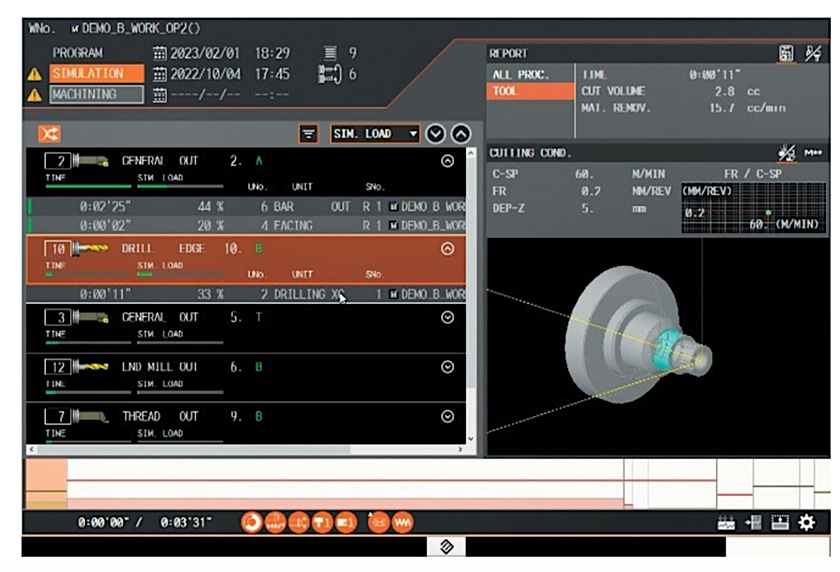
Task: Click the orange shuffle sort icon
Action: coord(49,133)
